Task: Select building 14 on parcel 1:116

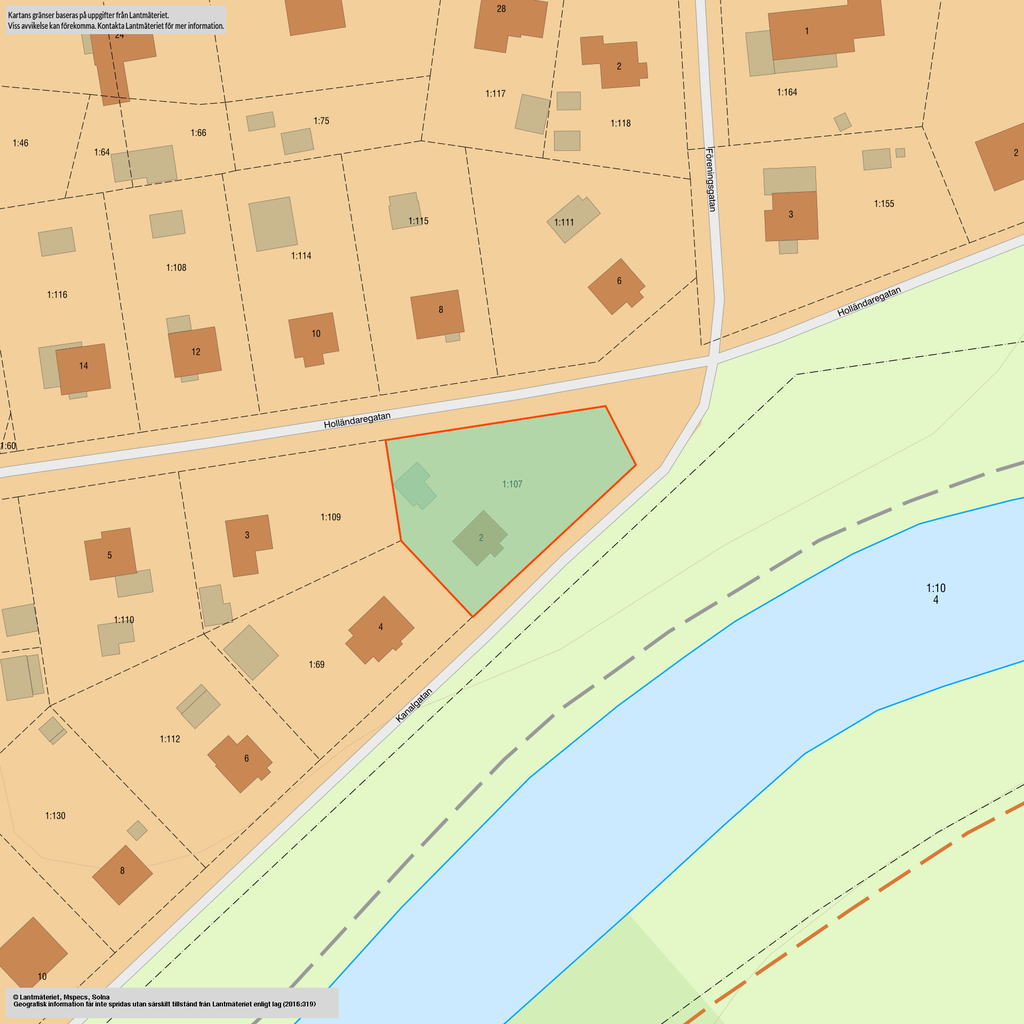Action: coord(83,366)
